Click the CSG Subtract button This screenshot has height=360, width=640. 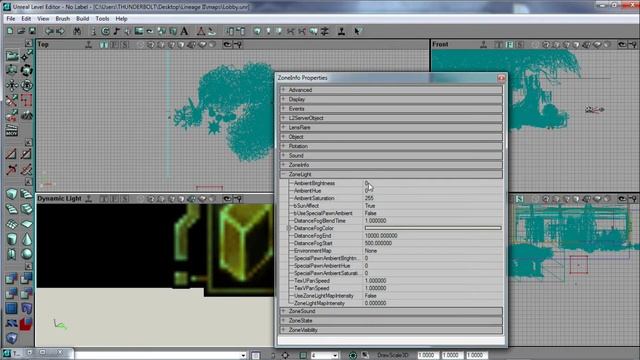coord(27,279)
